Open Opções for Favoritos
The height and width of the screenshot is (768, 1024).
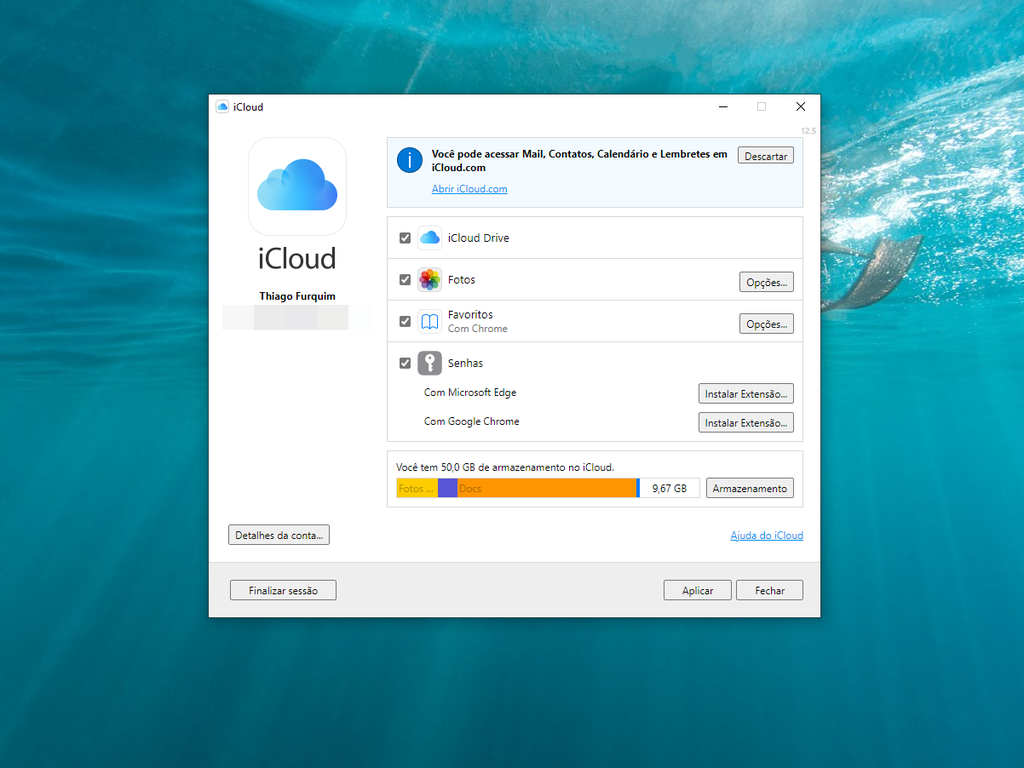click(x=767, y=324)
